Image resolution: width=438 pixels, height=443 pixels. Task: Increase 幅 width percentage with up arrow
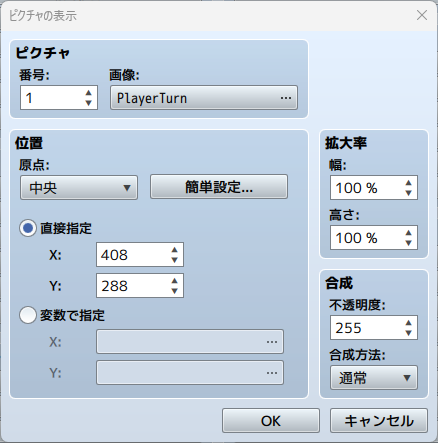point(408,183)
